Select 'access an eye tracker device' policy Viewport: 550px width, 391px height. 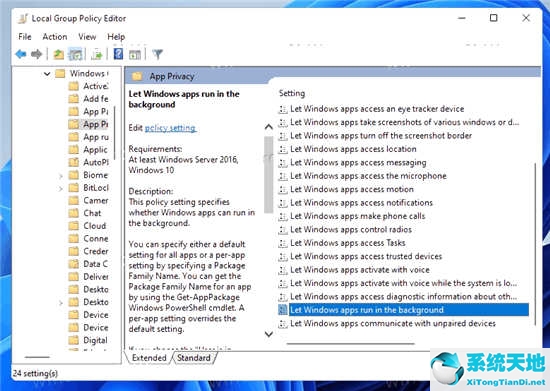[x=377, y=109]
